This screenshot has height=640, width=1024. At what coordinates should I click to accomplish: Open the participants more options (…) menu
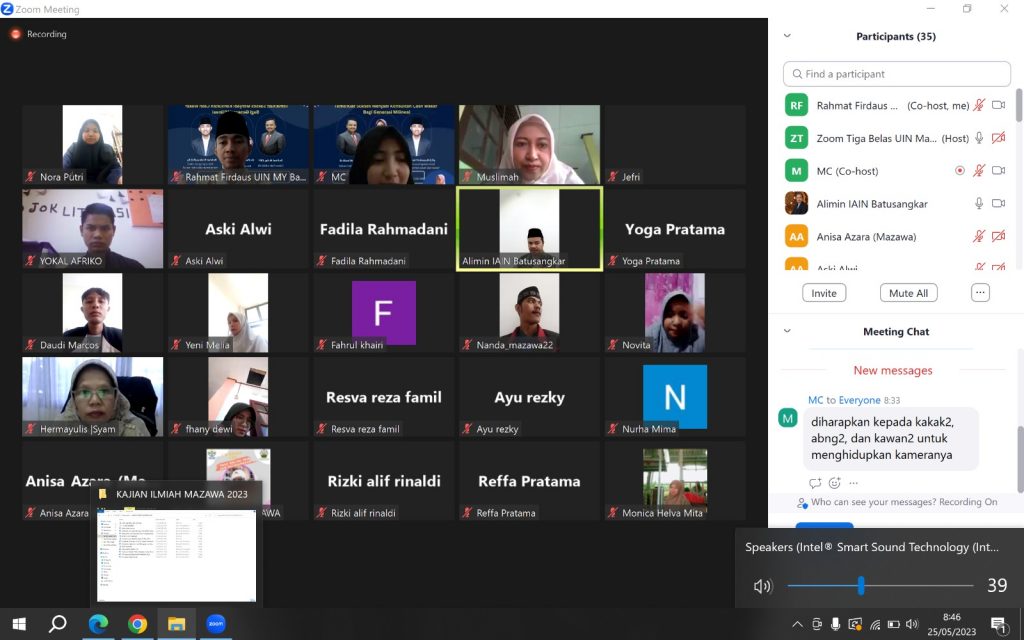(980, 293)
